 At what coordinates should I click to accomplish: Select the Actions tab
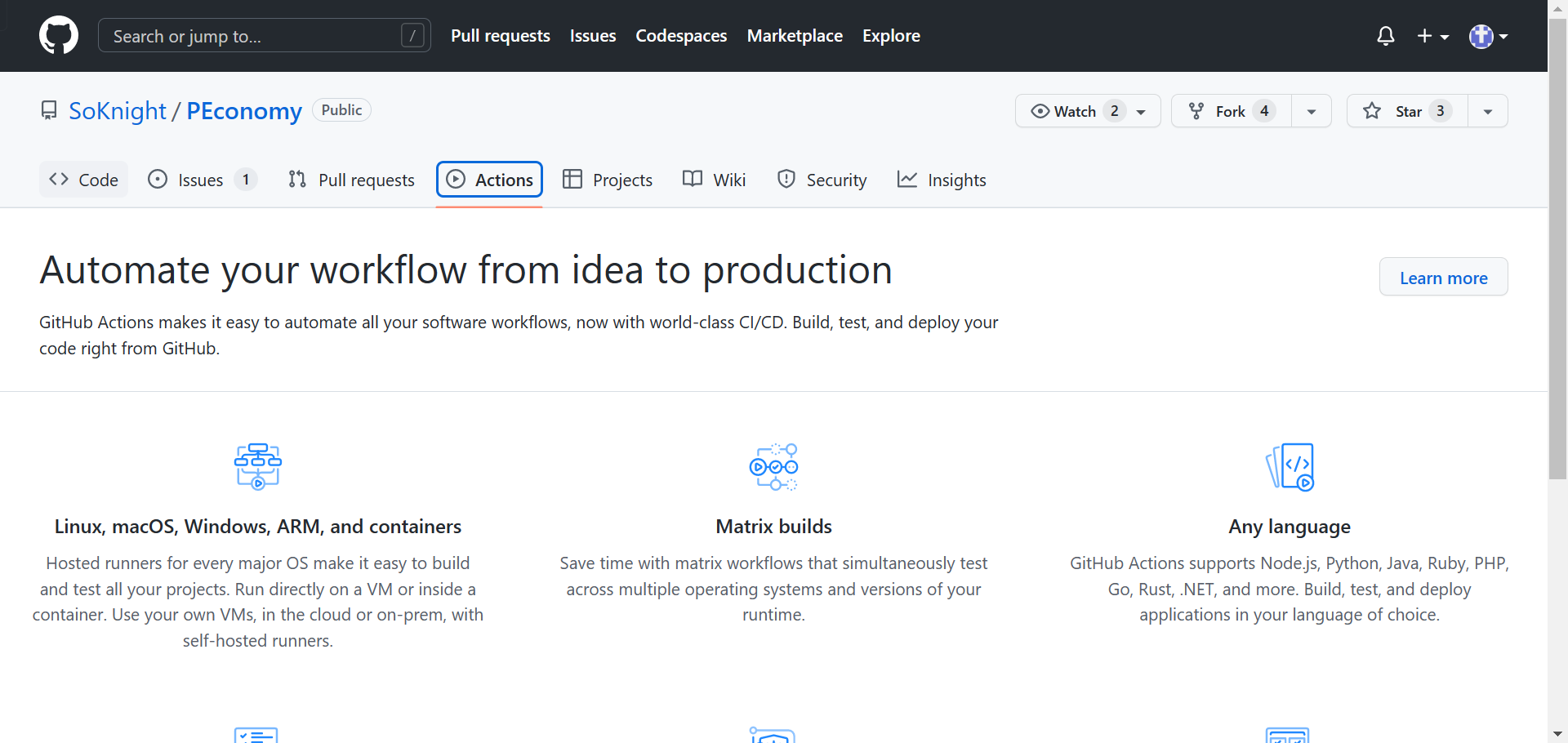point(489,180)
